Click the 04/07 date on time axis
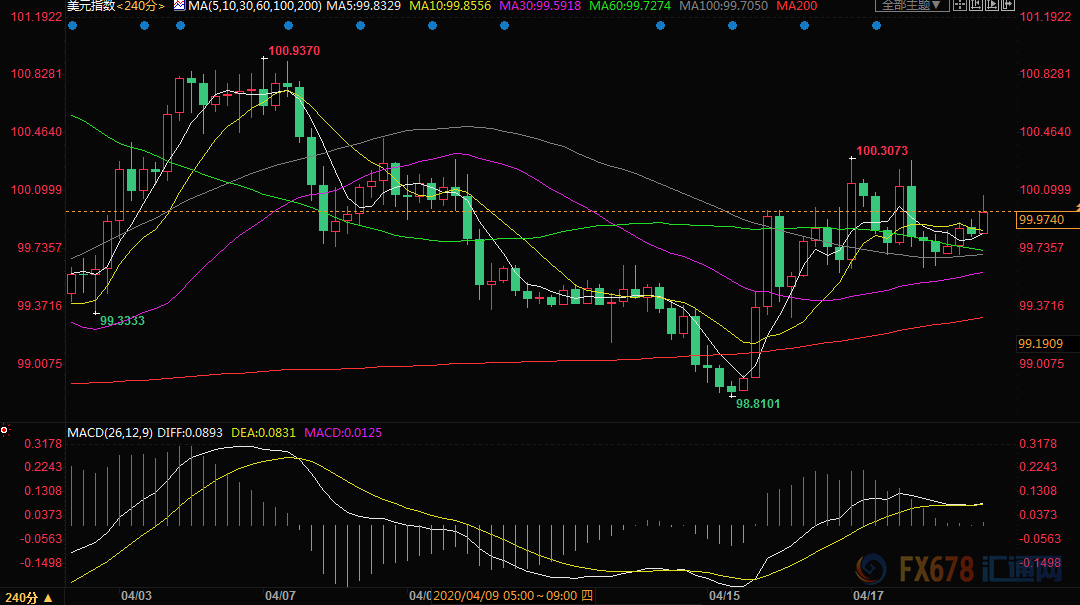Viewport: 1080px width, 605px height. pos(281,594)
